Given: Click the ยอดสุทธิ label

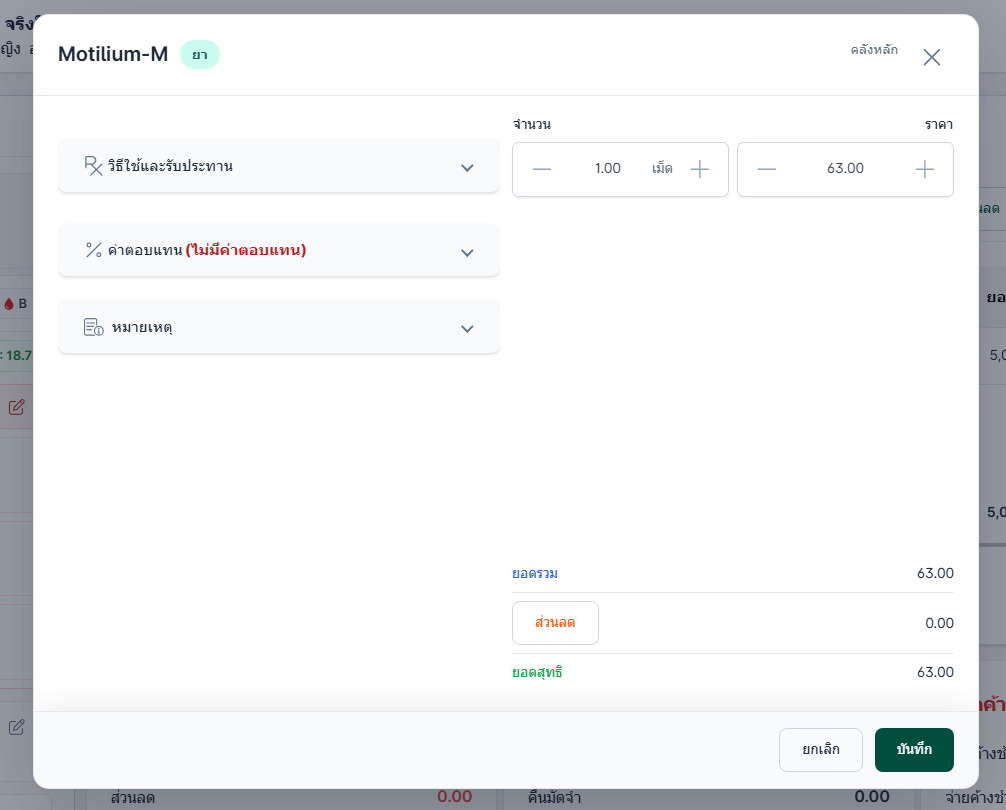Looking at the screenshot, I should pos(537,672).
